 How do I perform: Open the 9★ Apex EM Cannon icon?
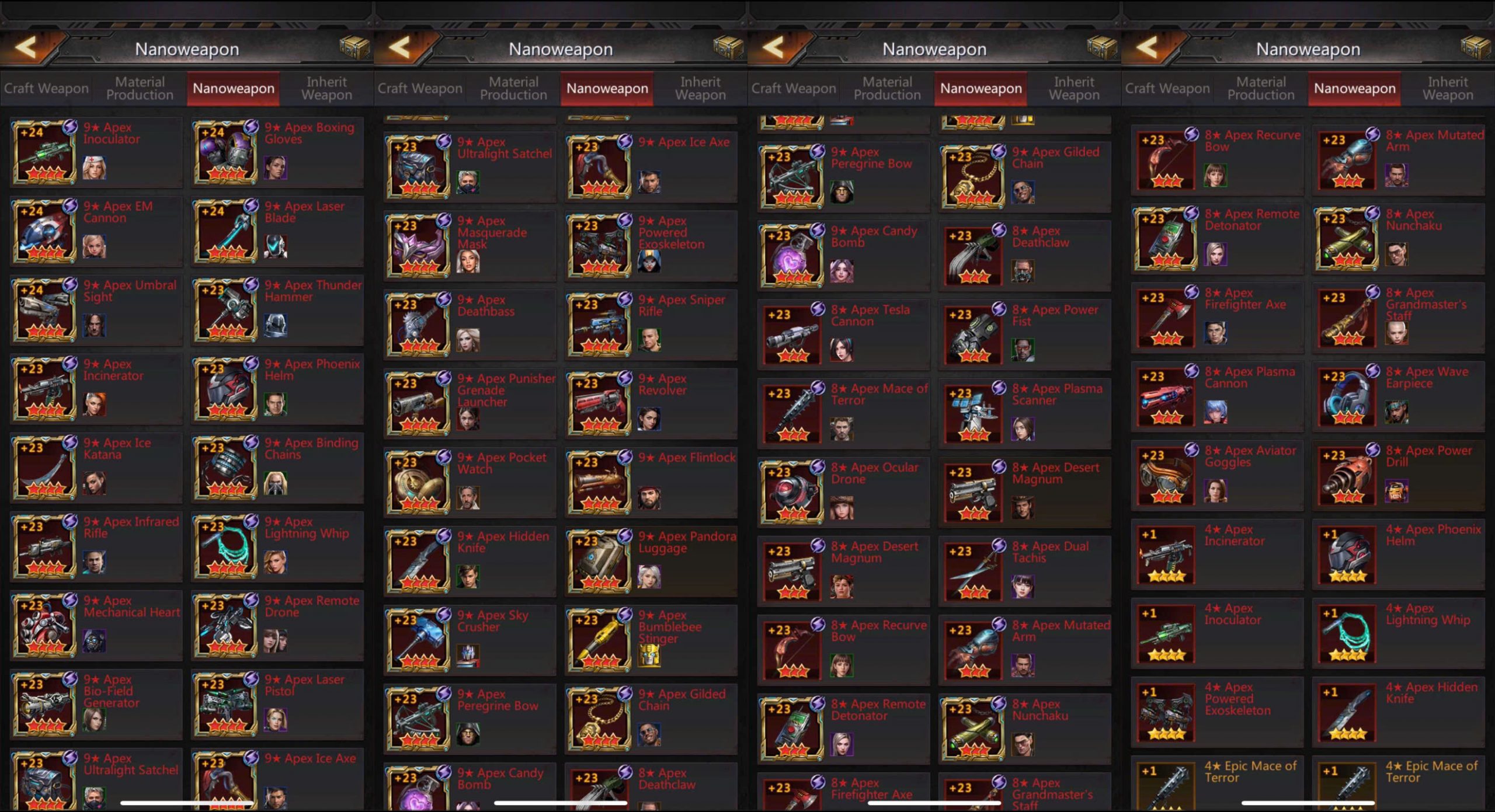(x=45, y=231)
